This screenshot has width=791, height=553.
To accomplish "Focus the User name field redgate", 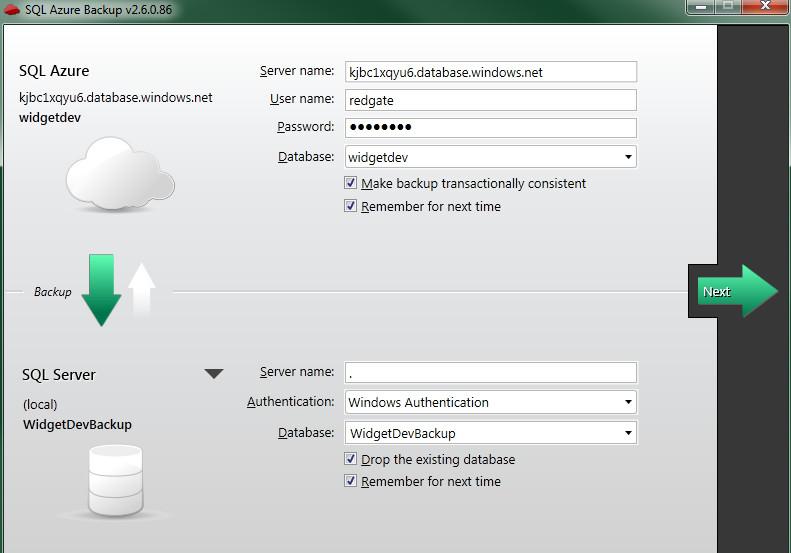I will pyautogui.click(x=491, y=100).
